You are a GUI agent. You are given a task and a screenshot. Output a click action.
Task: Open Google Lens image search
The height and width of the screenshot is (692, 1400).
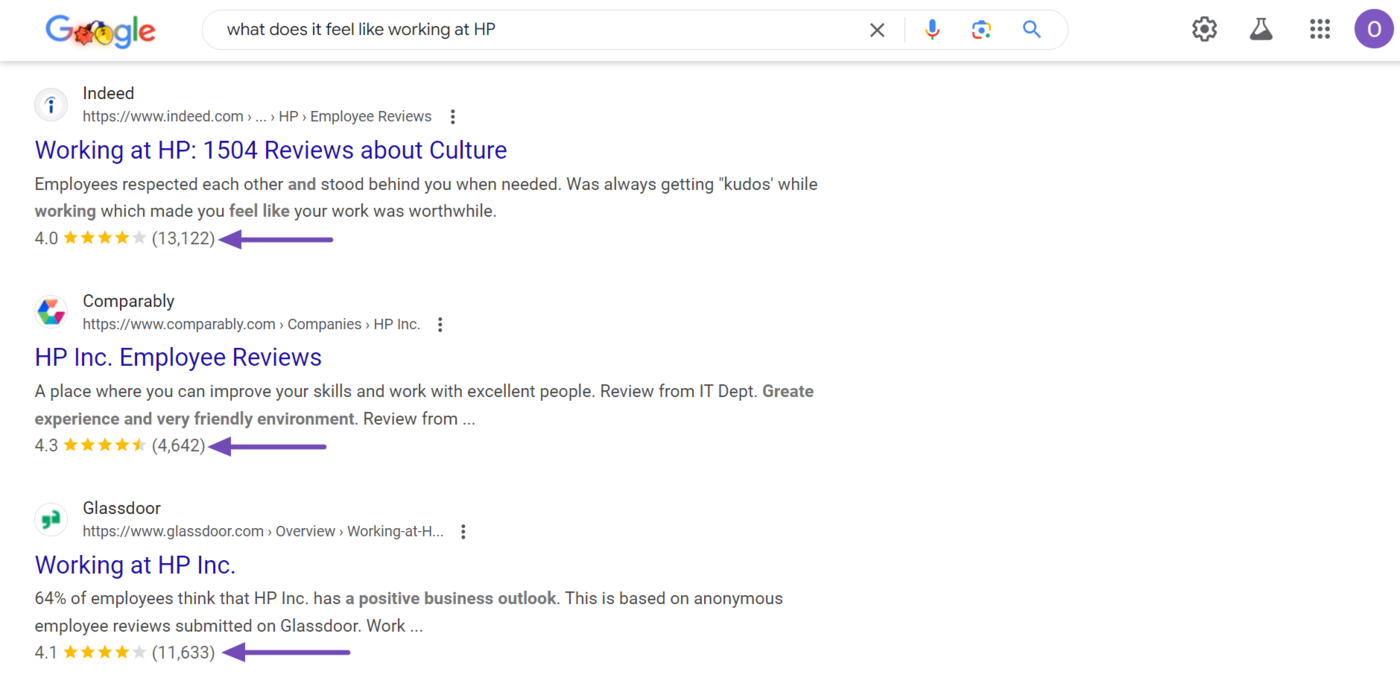click(x=981, y=30)
